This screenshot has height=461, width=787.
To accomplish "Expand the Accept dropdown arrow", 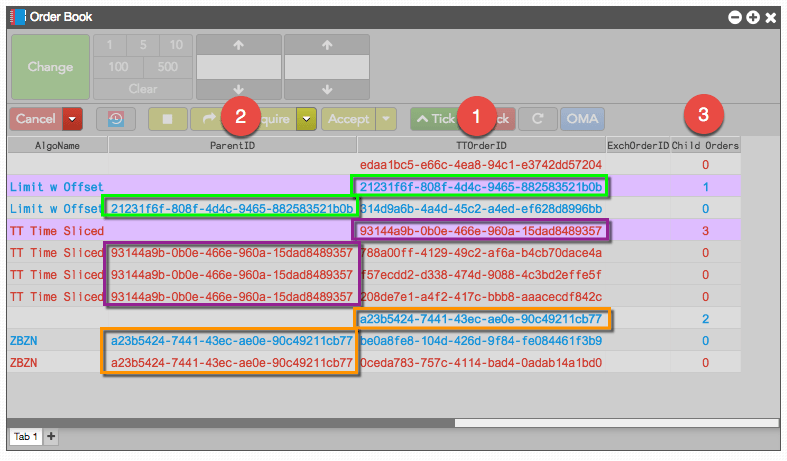I will point(386,119).
